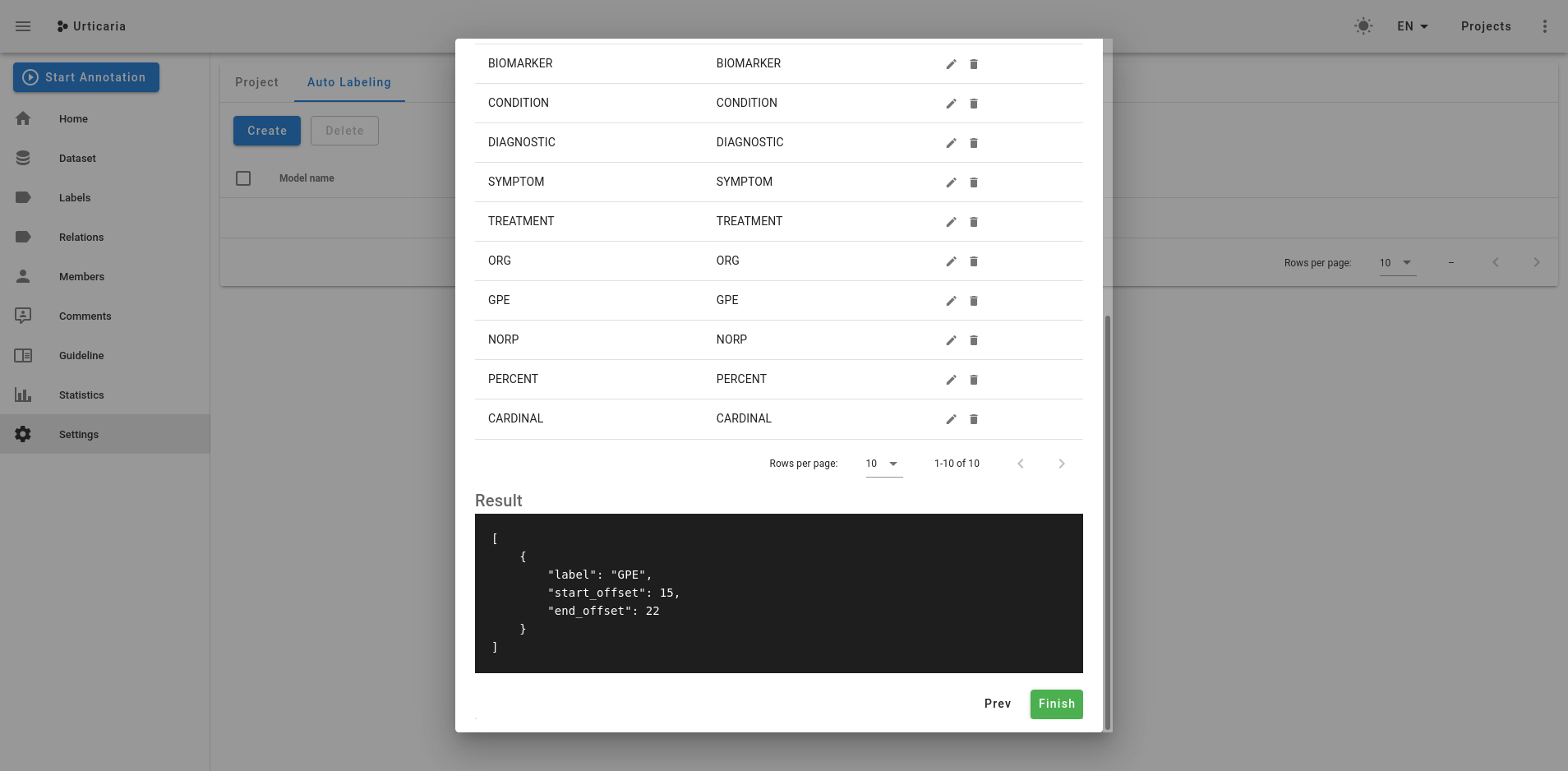Delete the PERCENT label mapping
The image size is (1568, 771).
[974, 380]
